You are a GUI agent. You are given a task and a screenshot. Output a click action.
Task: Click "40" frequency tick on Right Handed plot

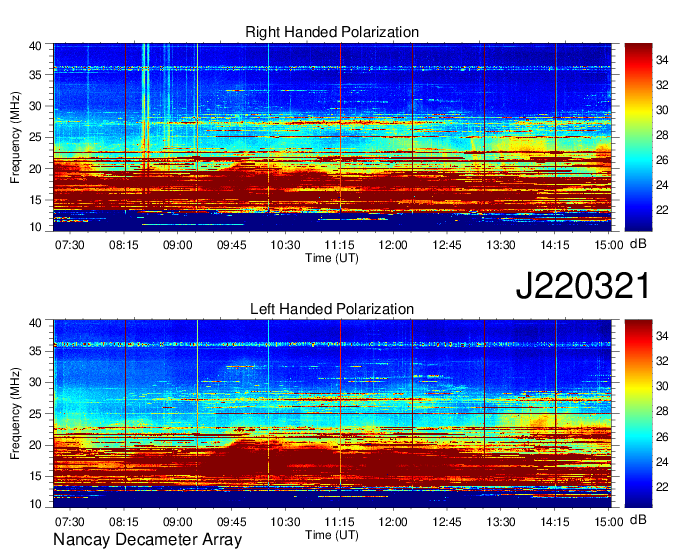point(36,46)
